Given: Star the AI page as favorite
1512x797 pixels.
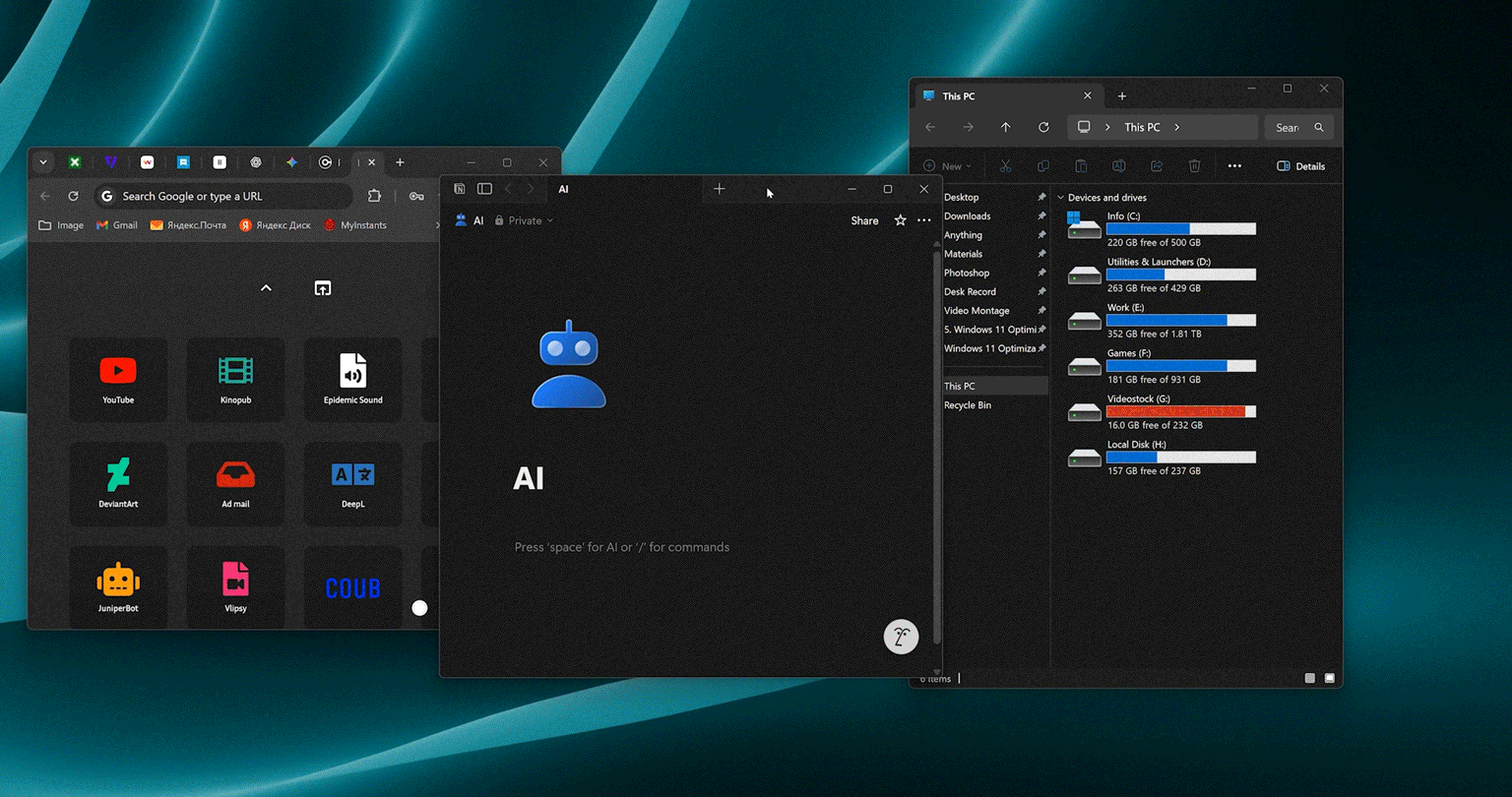Looking at the screenshot, I should 900,220.
